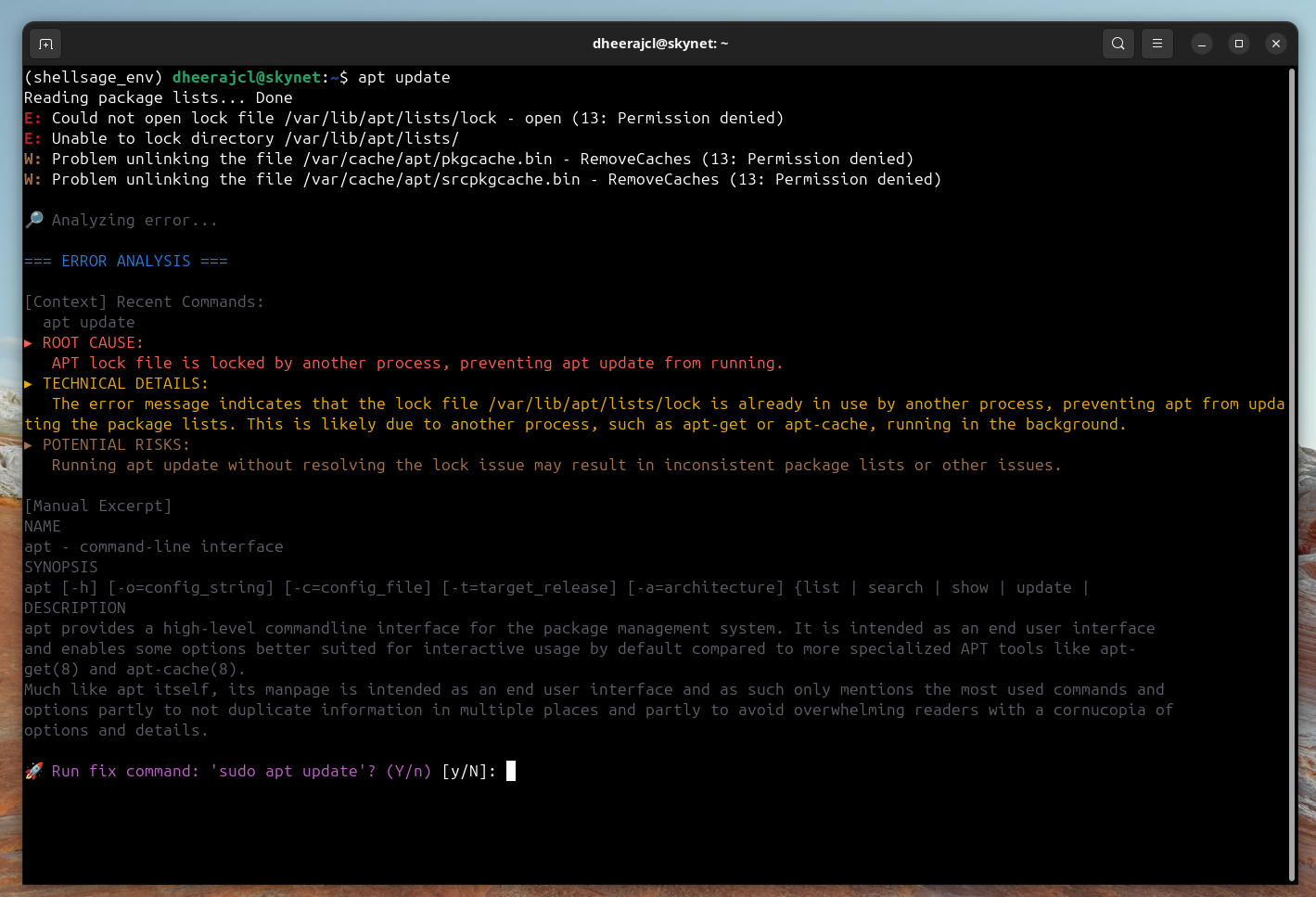
Task: Click '[Context] Recent Commands:' text
Action: click(145, 302)
